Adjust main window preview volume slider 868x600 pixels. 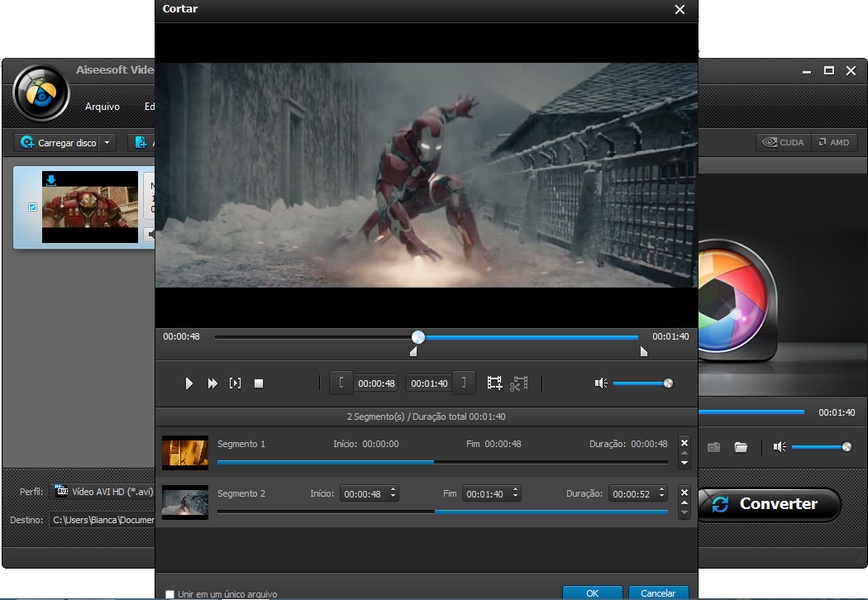click(822, 447)
